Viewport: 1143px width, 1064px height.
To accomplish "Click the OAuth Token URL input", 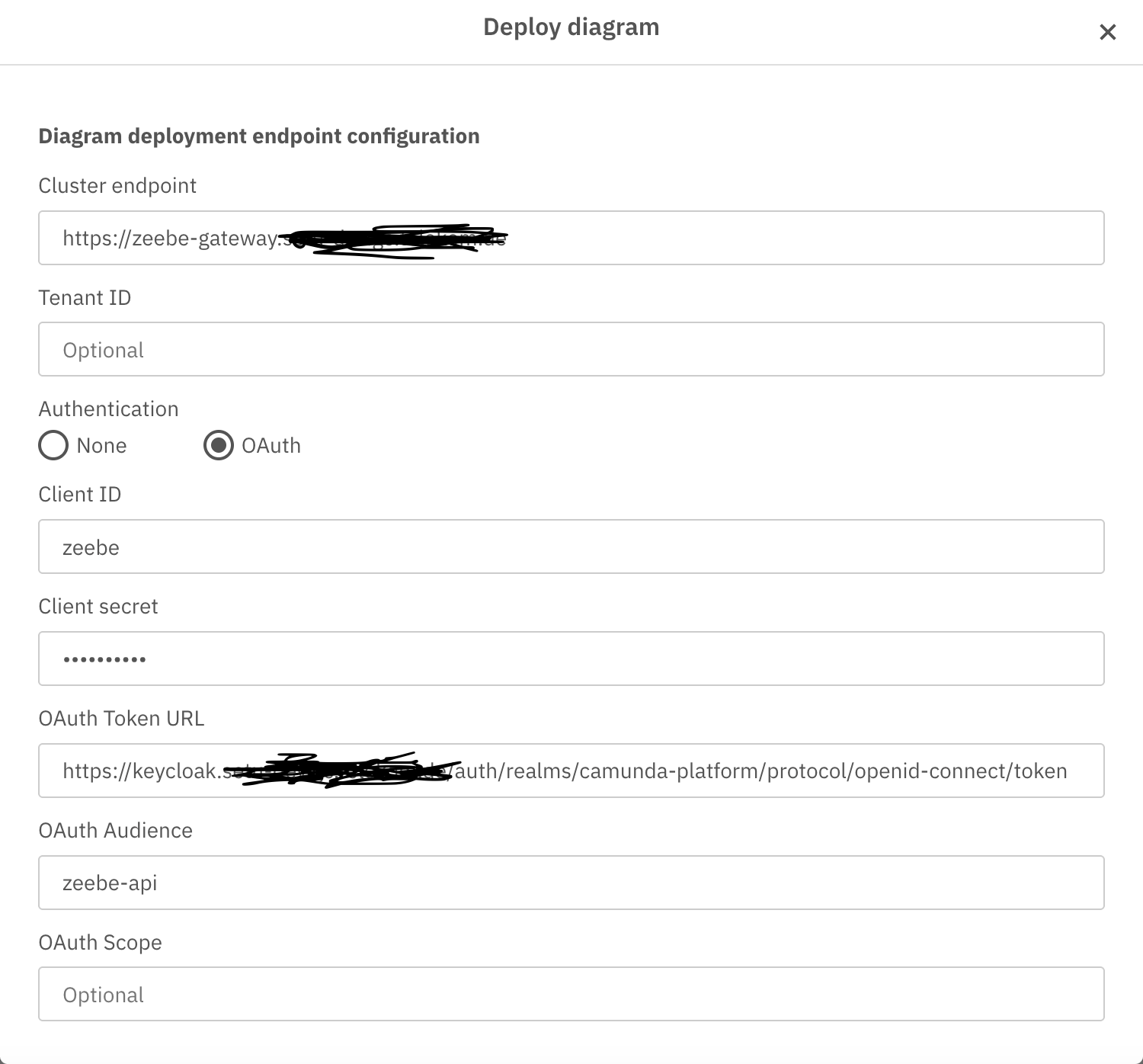I will coord(571,771).
